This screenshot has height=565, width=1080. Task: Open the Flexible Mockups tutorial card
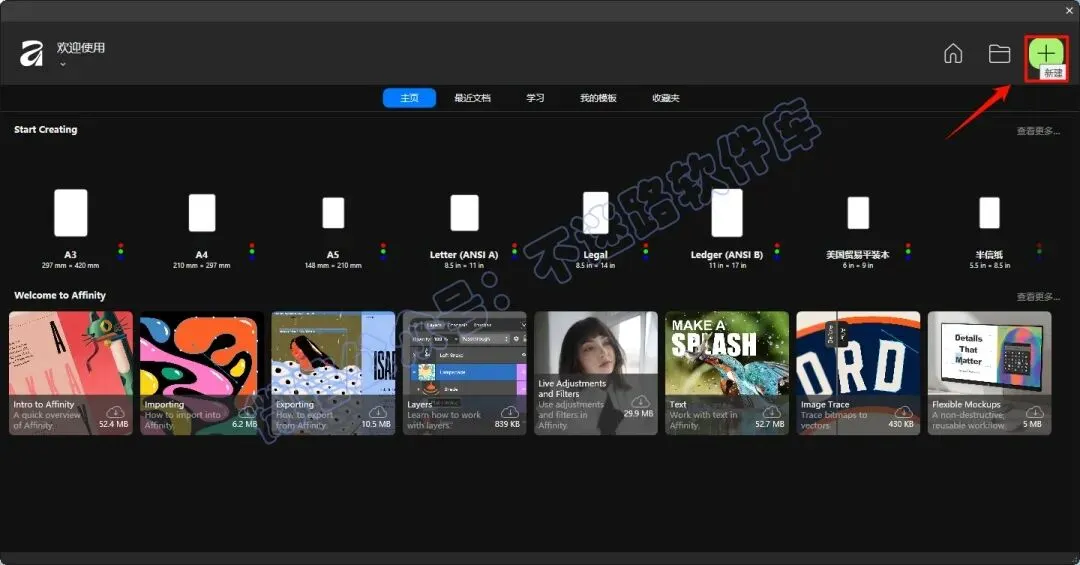pyautogui.click(x=989, y=373)
